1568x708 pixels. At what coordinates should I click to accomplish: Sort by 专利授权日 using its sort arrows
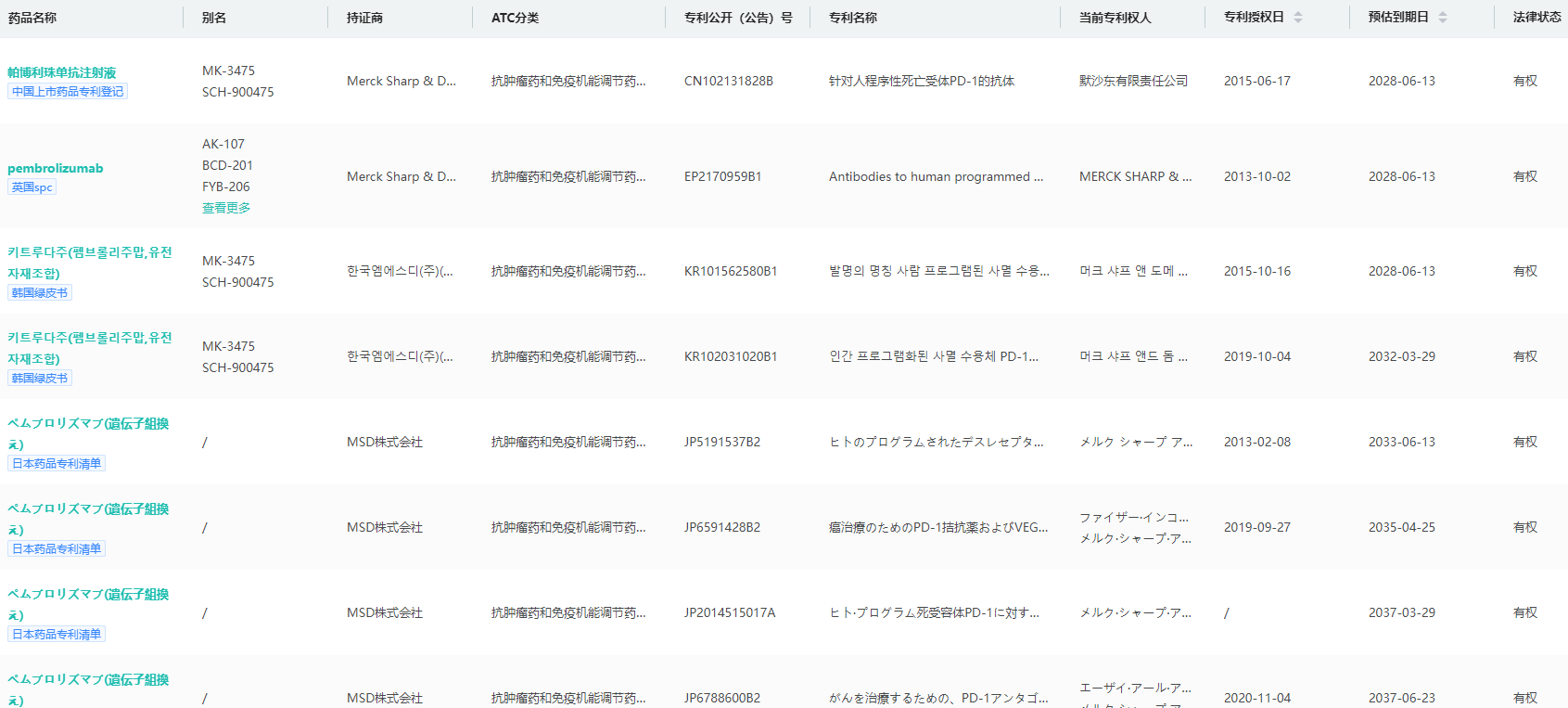tap(1298, 18)
